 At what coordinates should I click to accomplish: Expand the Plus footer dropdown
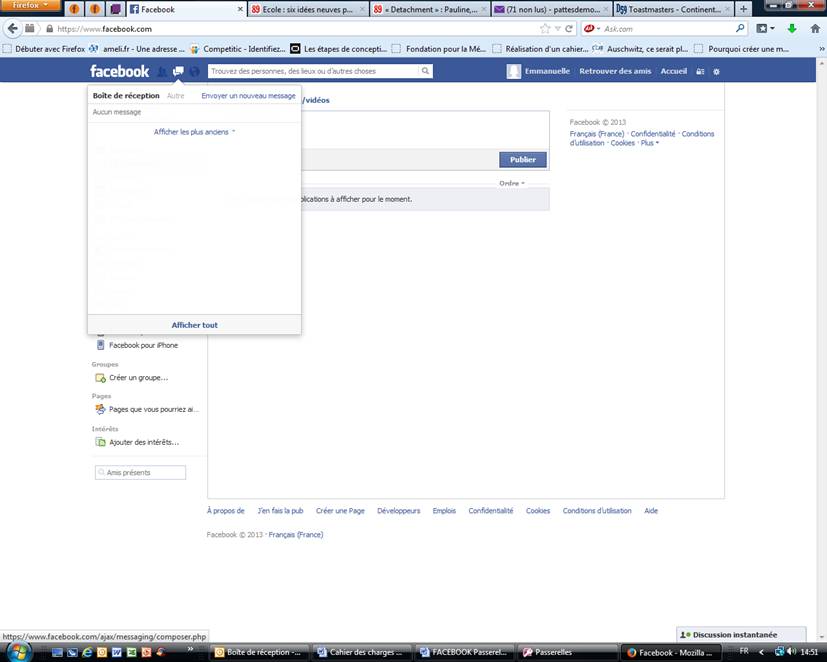point(650,143)
